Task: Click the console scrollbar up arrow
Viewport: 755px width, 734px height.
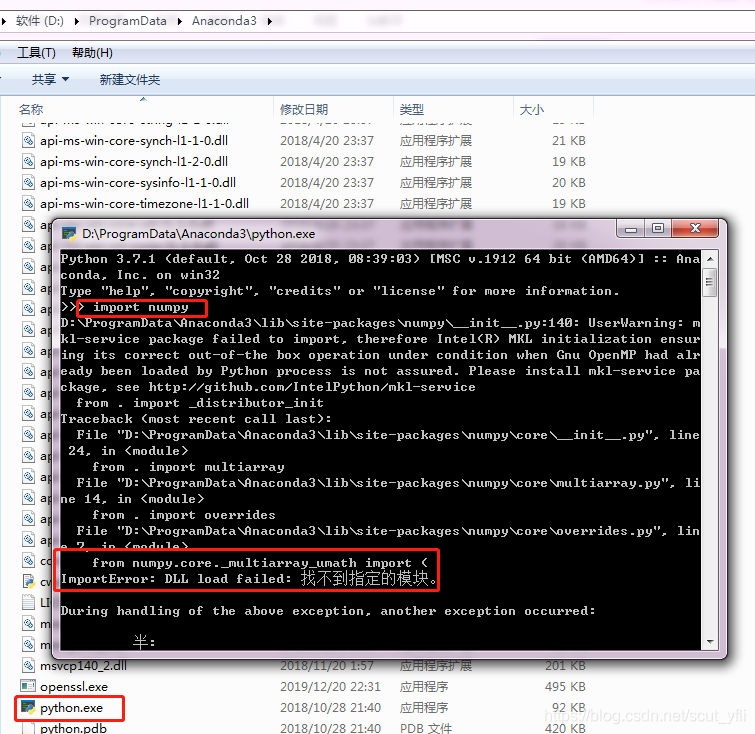Action: point(710,259)
